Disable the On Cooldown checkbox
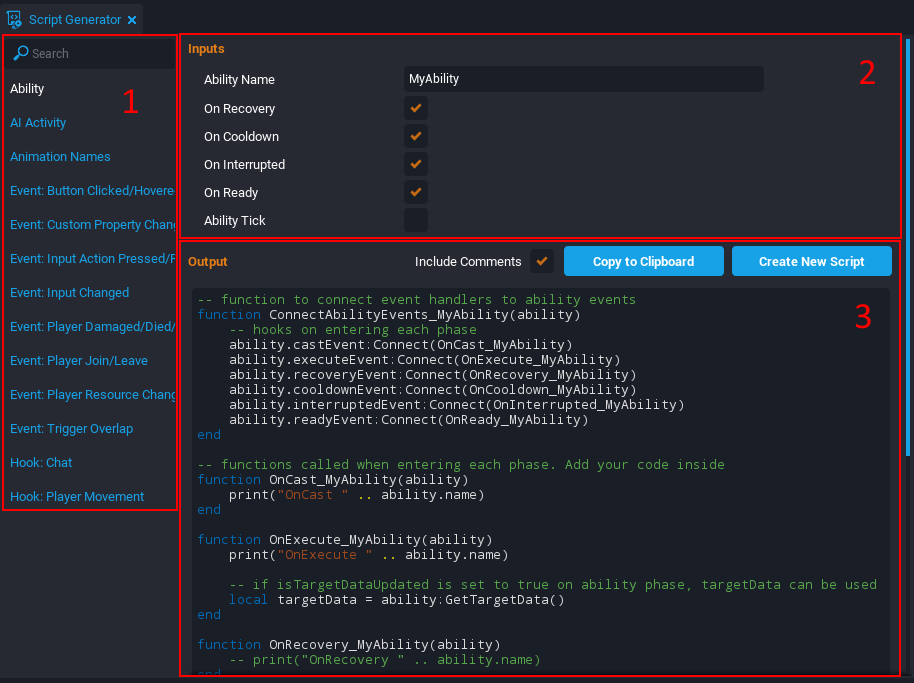The width and height of the screenshot is (914, 683). 416,136
